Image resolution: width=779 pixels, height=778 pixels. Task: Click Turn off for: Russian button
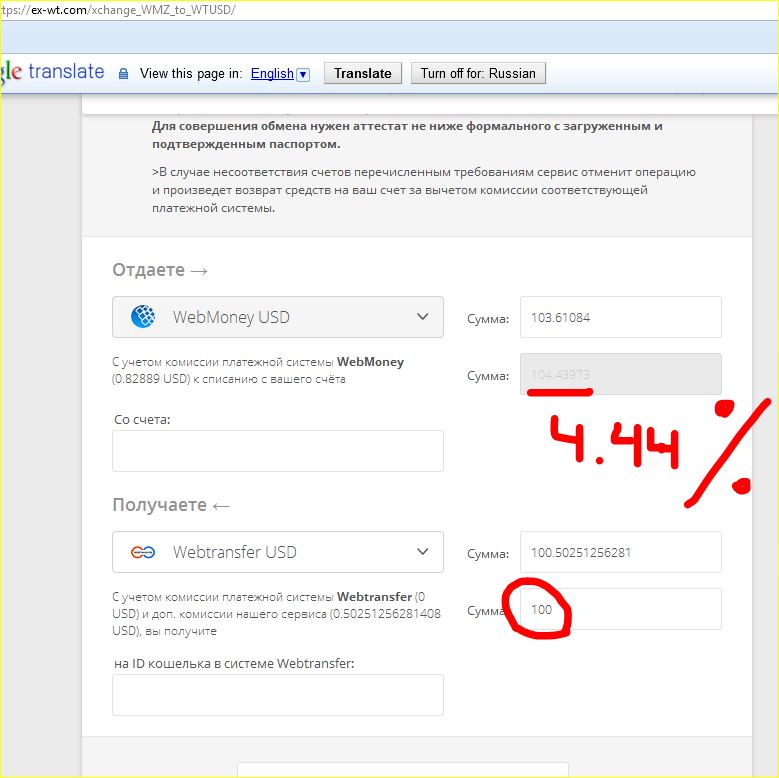pyautogui.click(x=478, y=73)
